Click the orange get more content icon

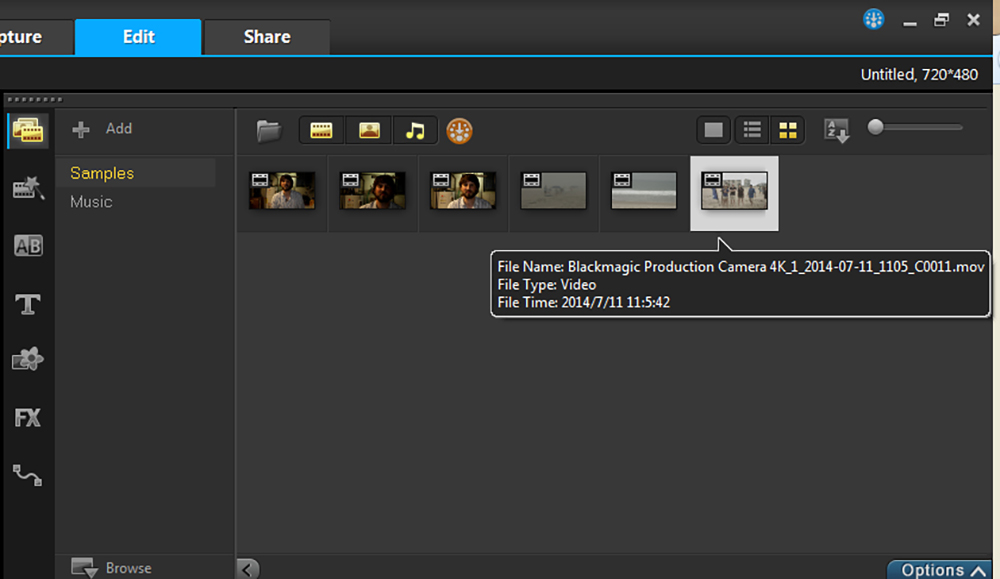pos(459,131)
